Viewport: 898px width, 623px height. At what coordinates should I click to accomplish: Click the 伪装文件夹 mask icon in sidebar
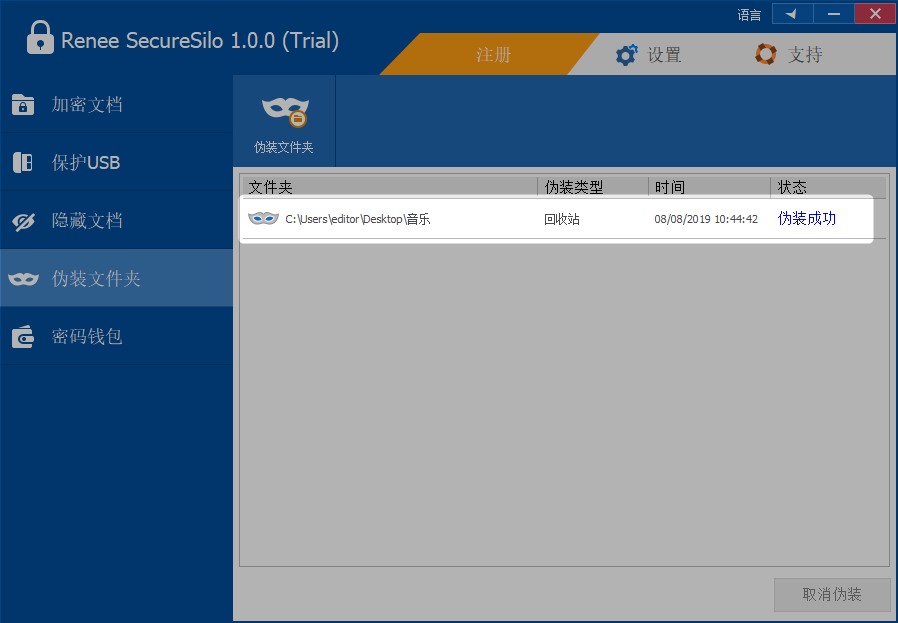click(x=23, y=279)
